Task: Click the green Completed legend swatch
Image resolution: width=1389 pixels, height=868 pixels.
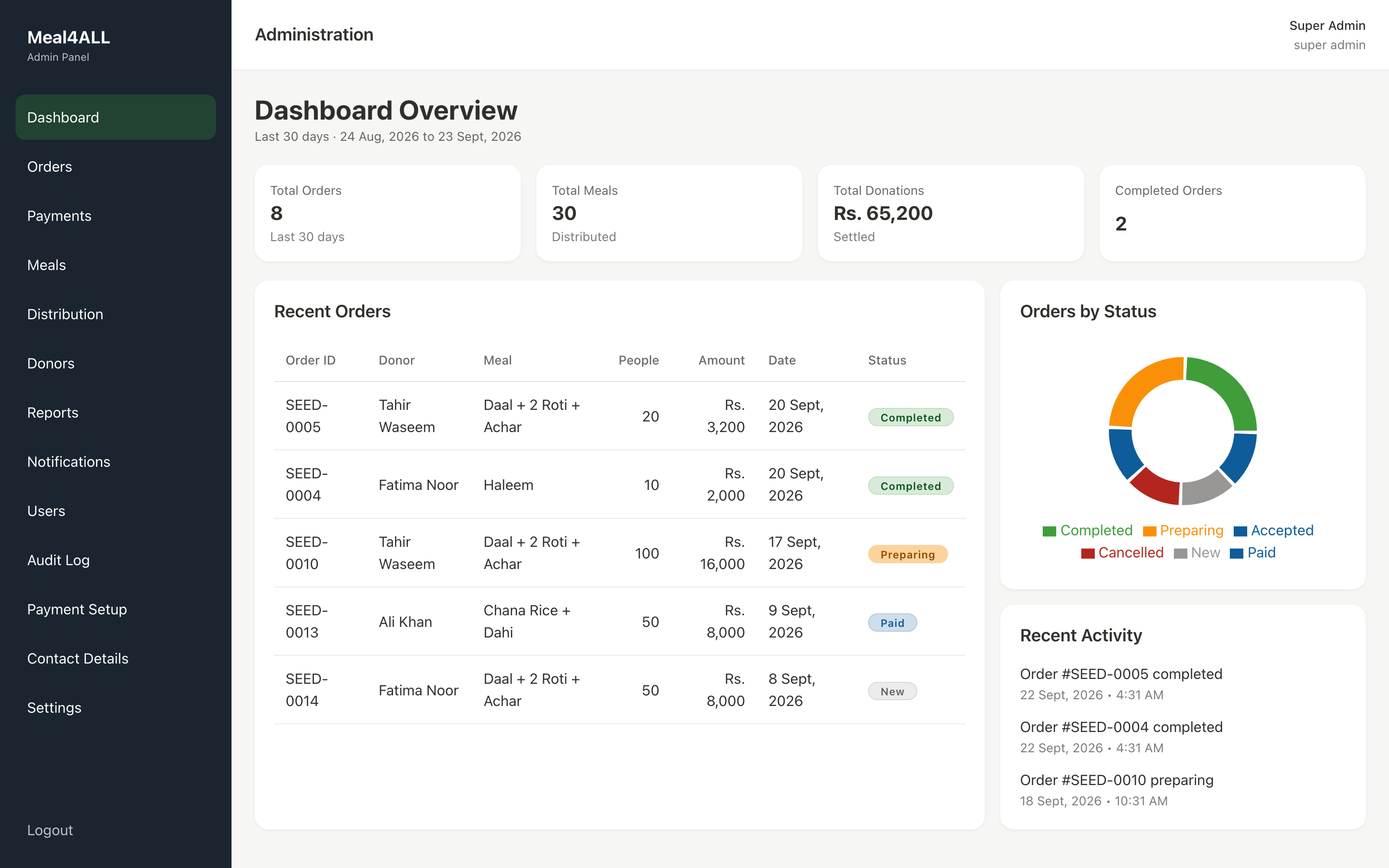Action: [1049, 531]
